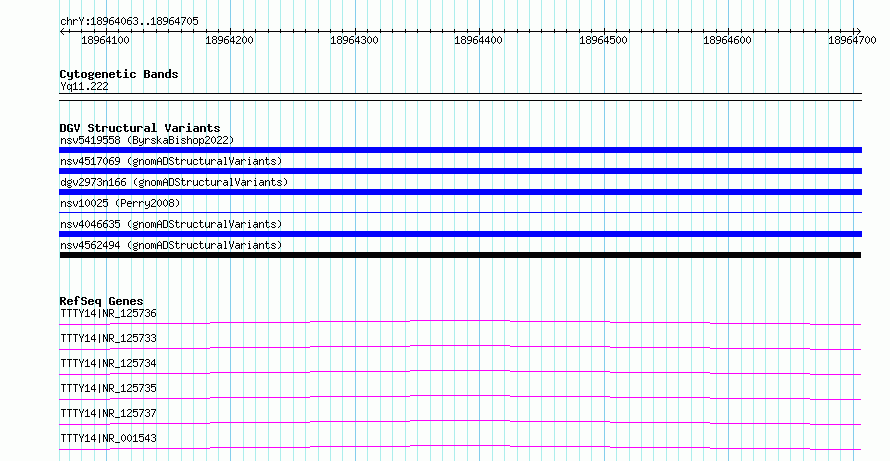Click the RefSeq Genes track heading
890x461 pixels.
101,301
